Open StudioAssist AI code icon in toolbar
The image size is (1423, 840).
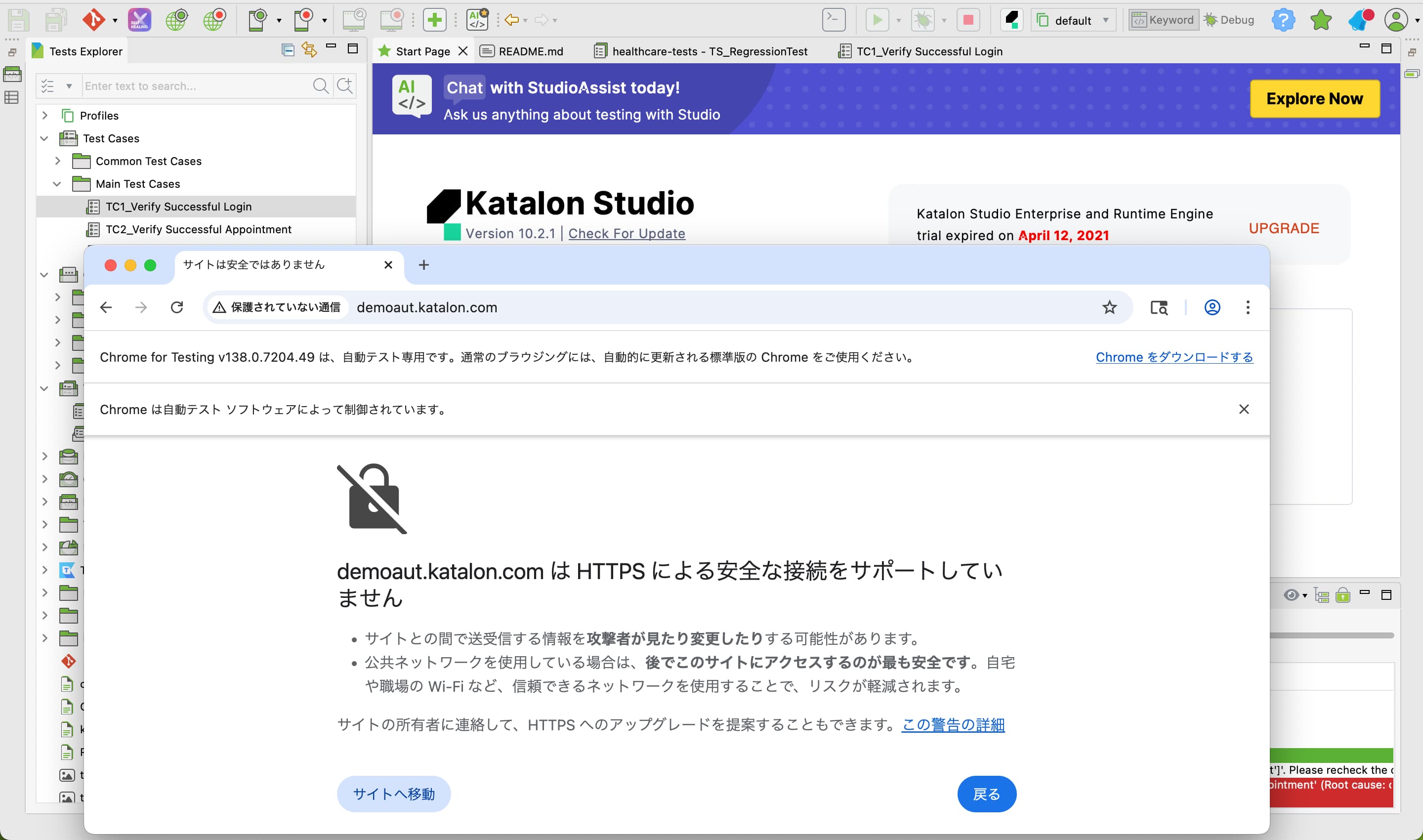tap(477, 20)
